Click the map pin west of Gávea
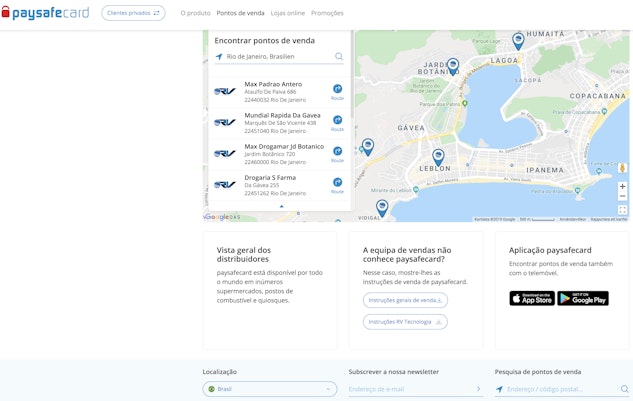Image resolution: width=633 pixels, height=401 pixels. point(367,147)
